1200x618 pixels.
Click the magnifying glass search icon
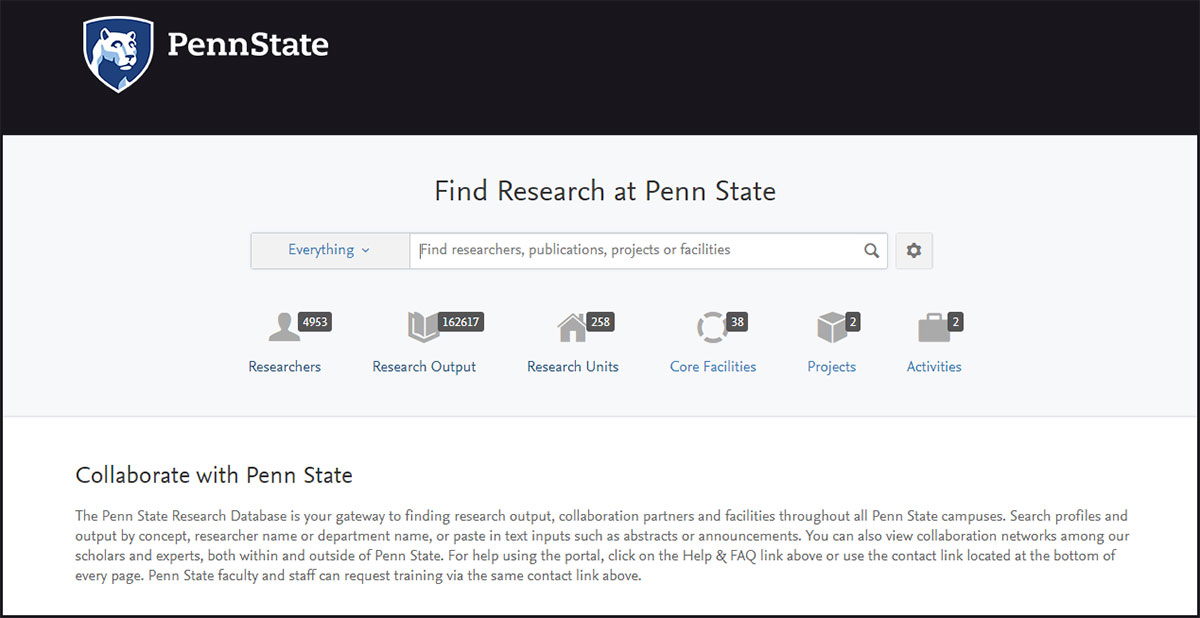pos(872,251)
